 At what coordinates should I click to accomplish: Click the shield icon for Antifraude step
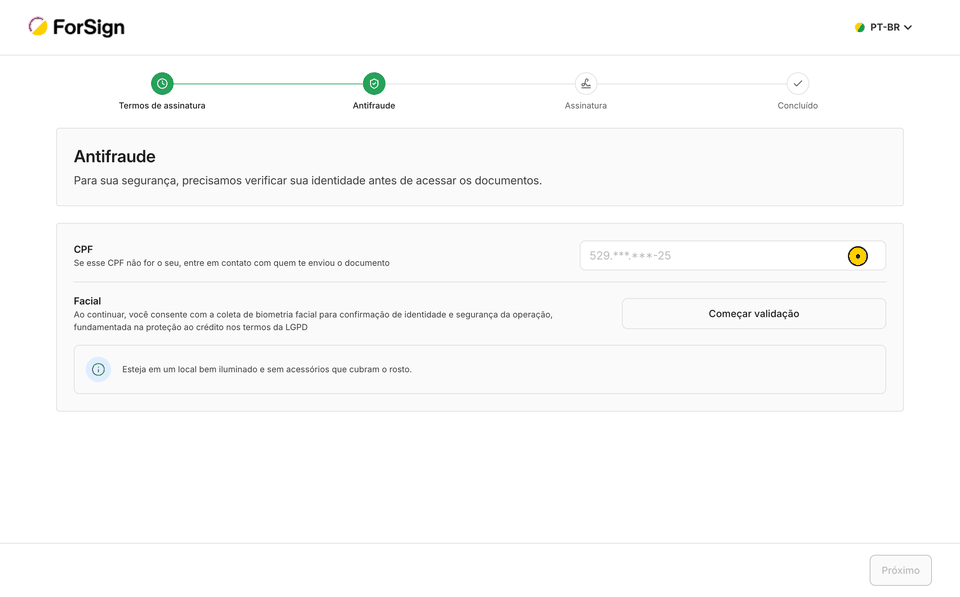(374, 83)
